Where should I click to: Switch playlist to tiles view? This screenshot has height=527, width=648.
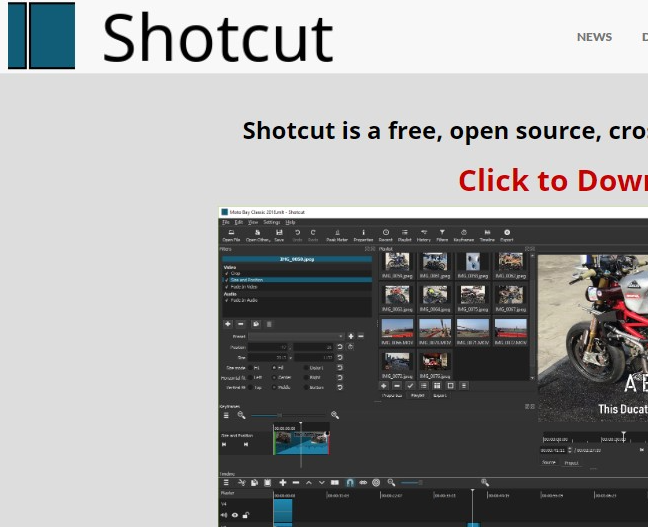point(437,386)
